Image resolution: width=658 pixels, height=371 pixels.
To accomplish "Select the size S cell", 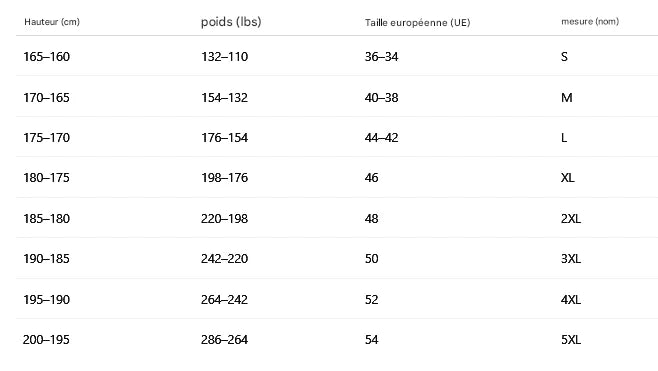I will coord(564,57).
